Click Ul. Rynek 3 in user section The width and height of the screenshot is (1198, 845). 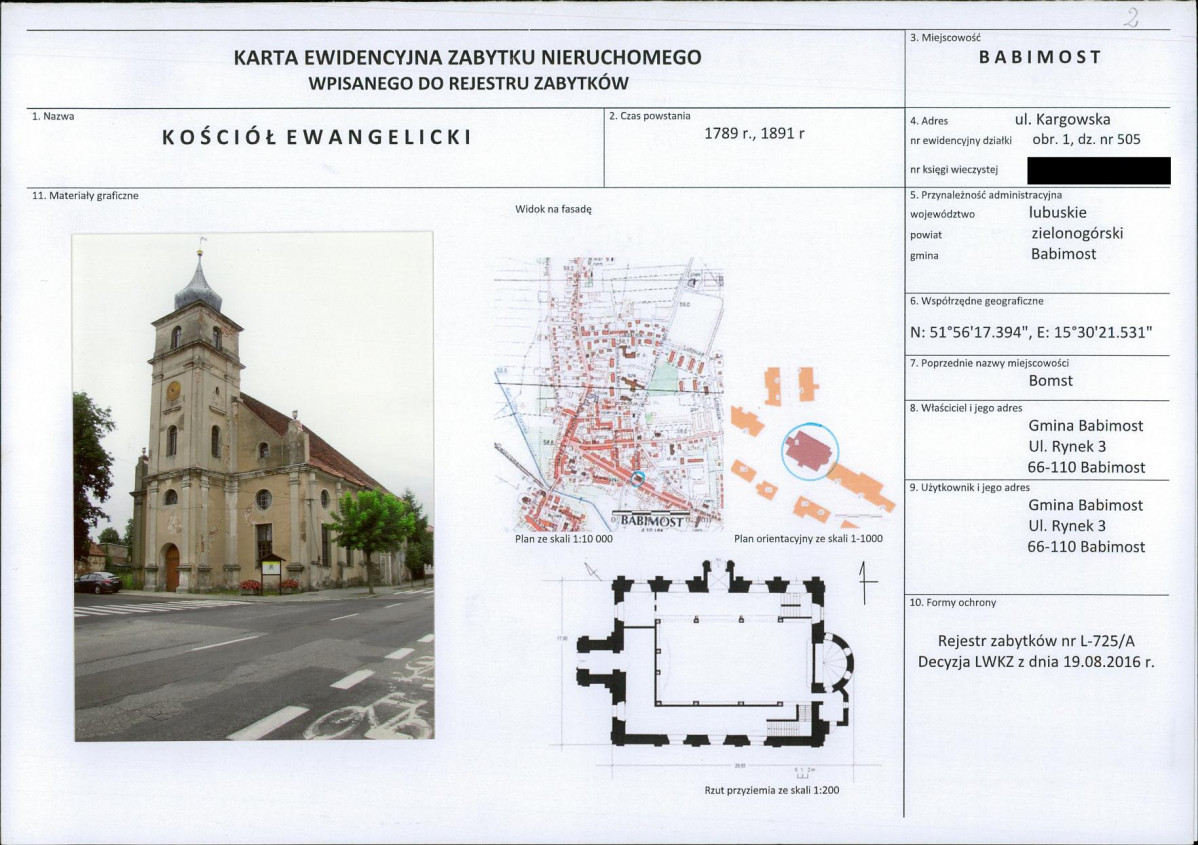point(1067,526)
